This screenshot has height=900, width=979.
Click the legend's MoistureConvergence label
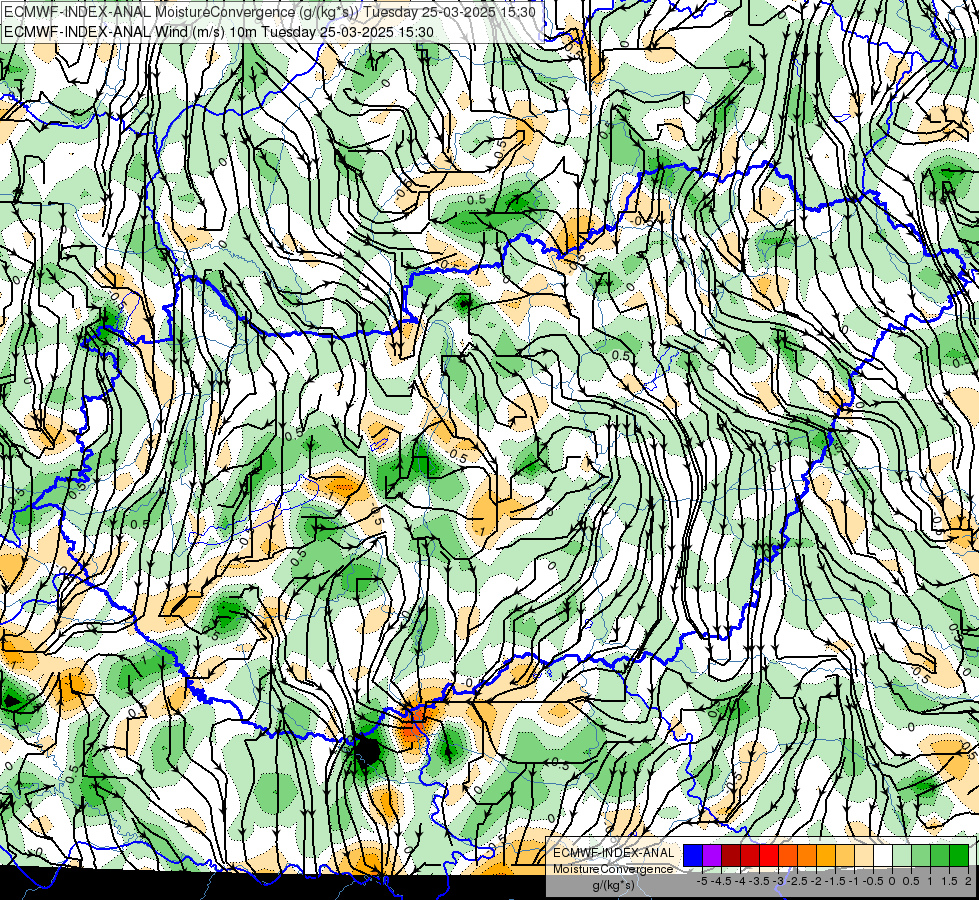coord(613,869)
